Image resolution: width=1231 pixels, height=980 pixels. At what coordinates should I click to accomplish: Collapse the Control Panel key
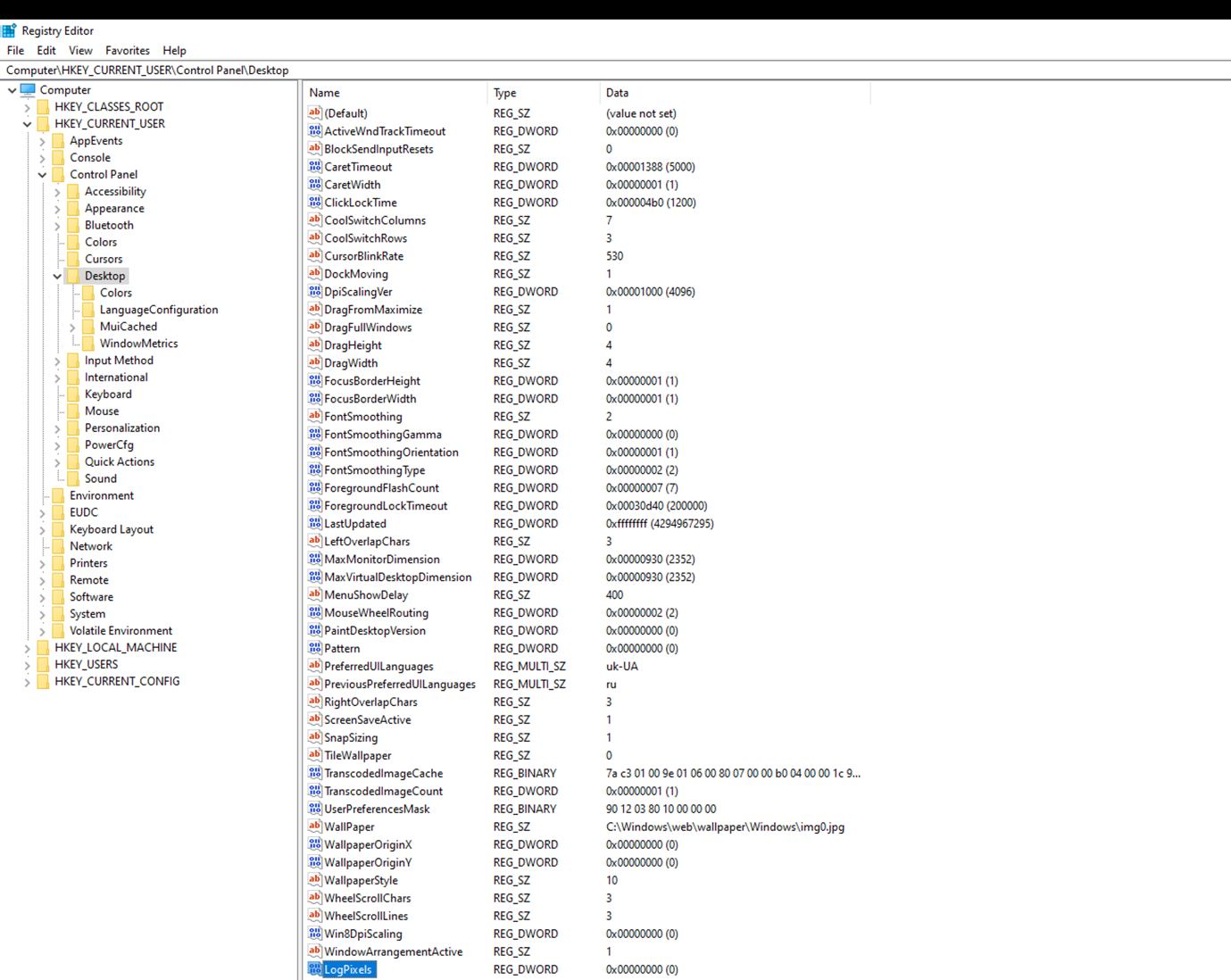point(43,175)
